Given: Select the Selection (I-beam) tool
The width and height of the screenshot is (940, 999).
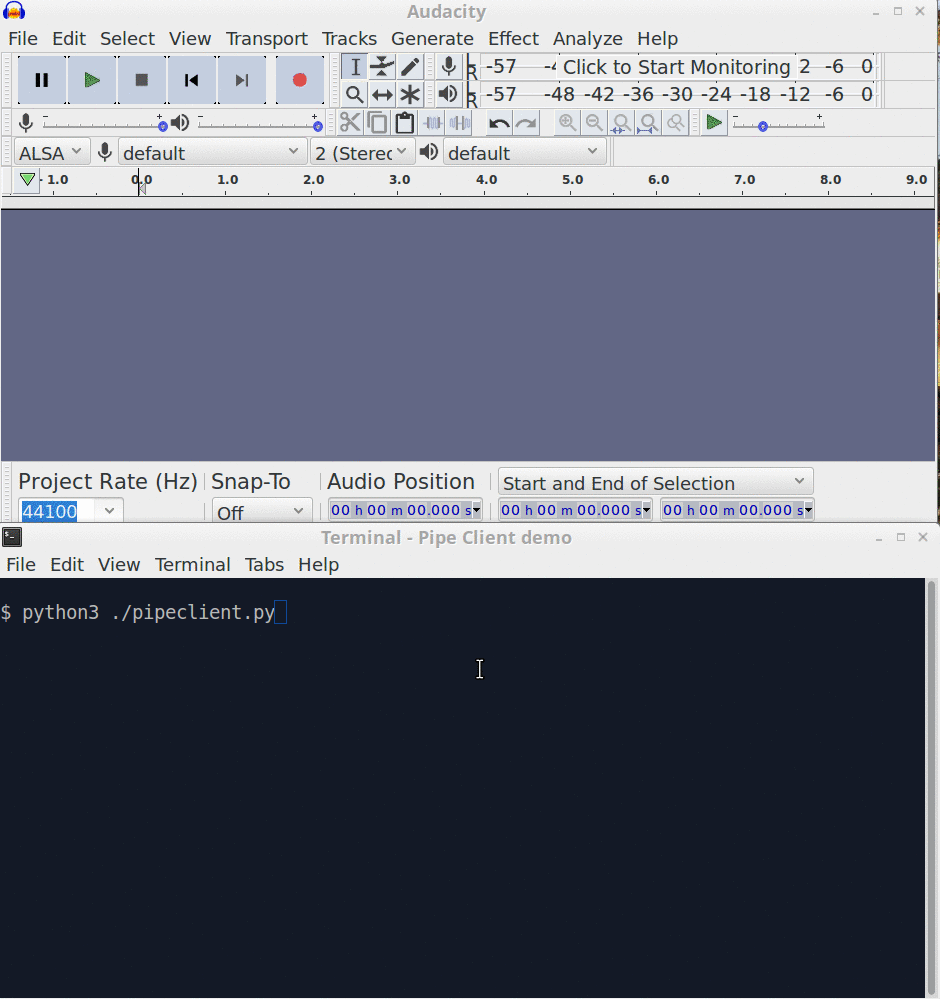Looking at the screenshot, I should pyautogui.click(x=354, y=67).
